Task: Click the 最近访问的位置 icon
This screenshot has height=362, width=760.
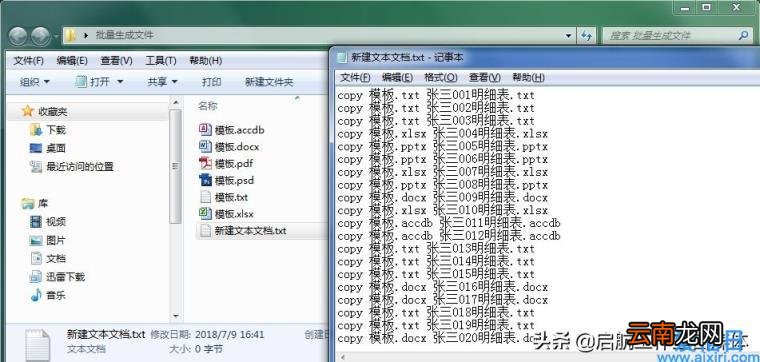Action: click(35, 167)
